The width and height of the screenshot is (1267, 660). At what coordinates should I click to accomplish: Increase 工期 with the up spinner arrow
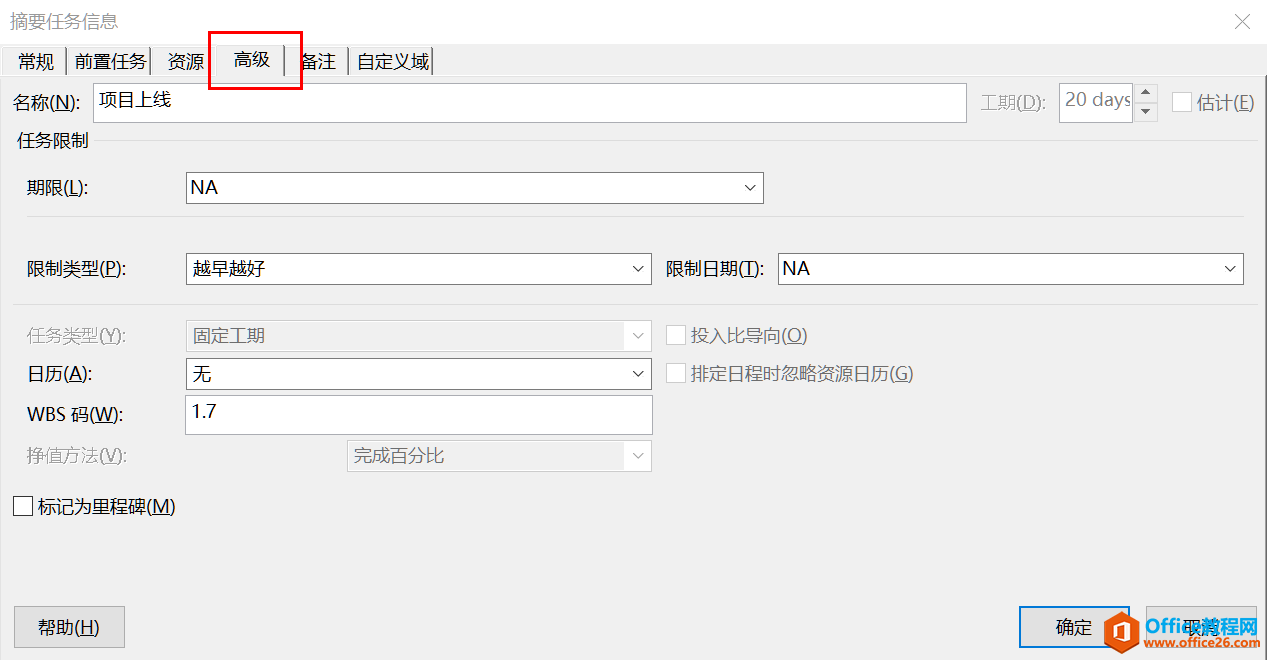(x=1147, y=93)
